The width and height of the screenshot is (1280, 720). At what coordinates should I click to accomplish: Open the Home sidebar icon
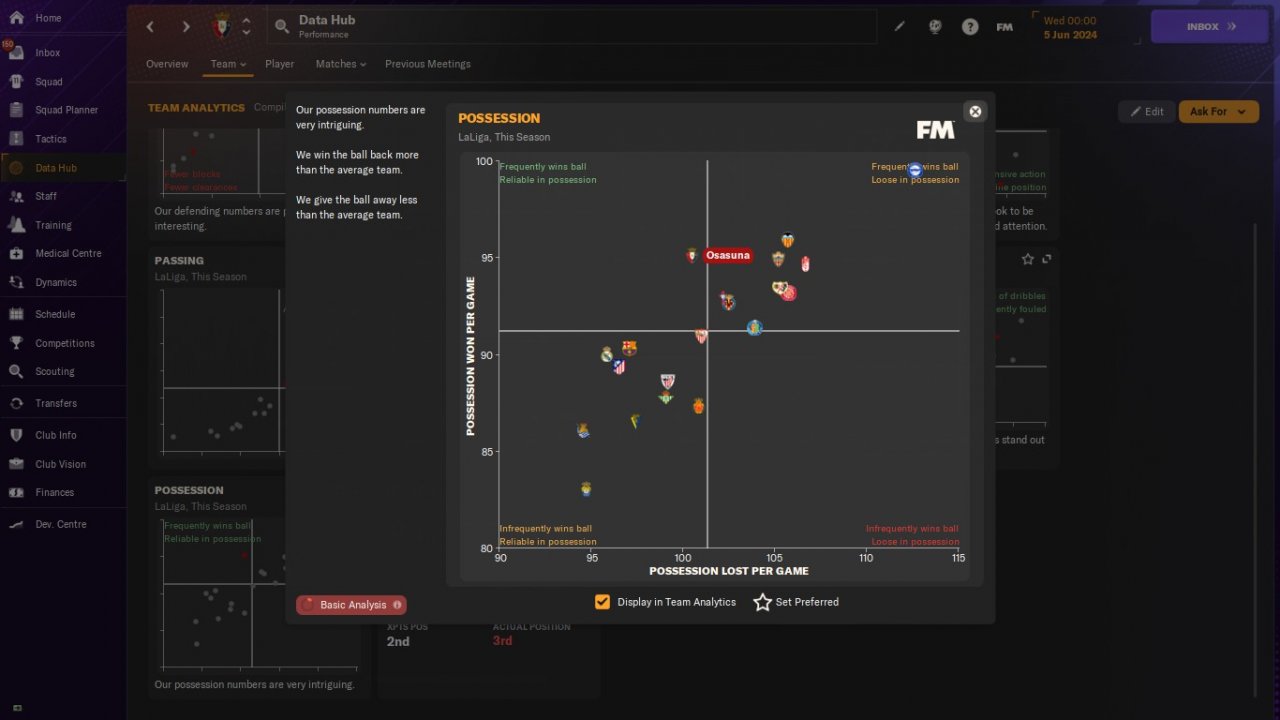pos(16,18)
